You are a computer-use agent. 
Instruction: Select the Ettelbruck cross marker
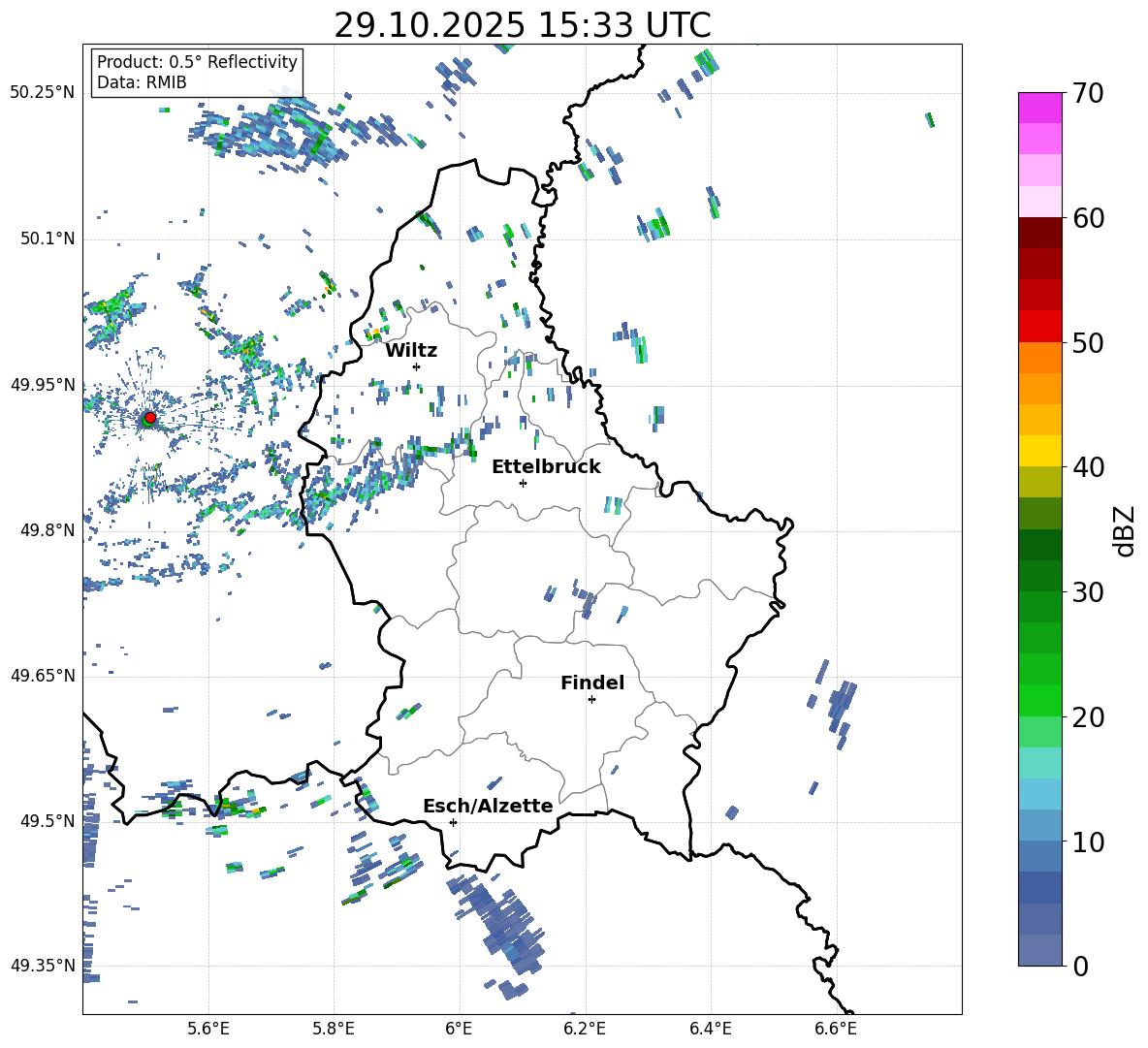523,483
